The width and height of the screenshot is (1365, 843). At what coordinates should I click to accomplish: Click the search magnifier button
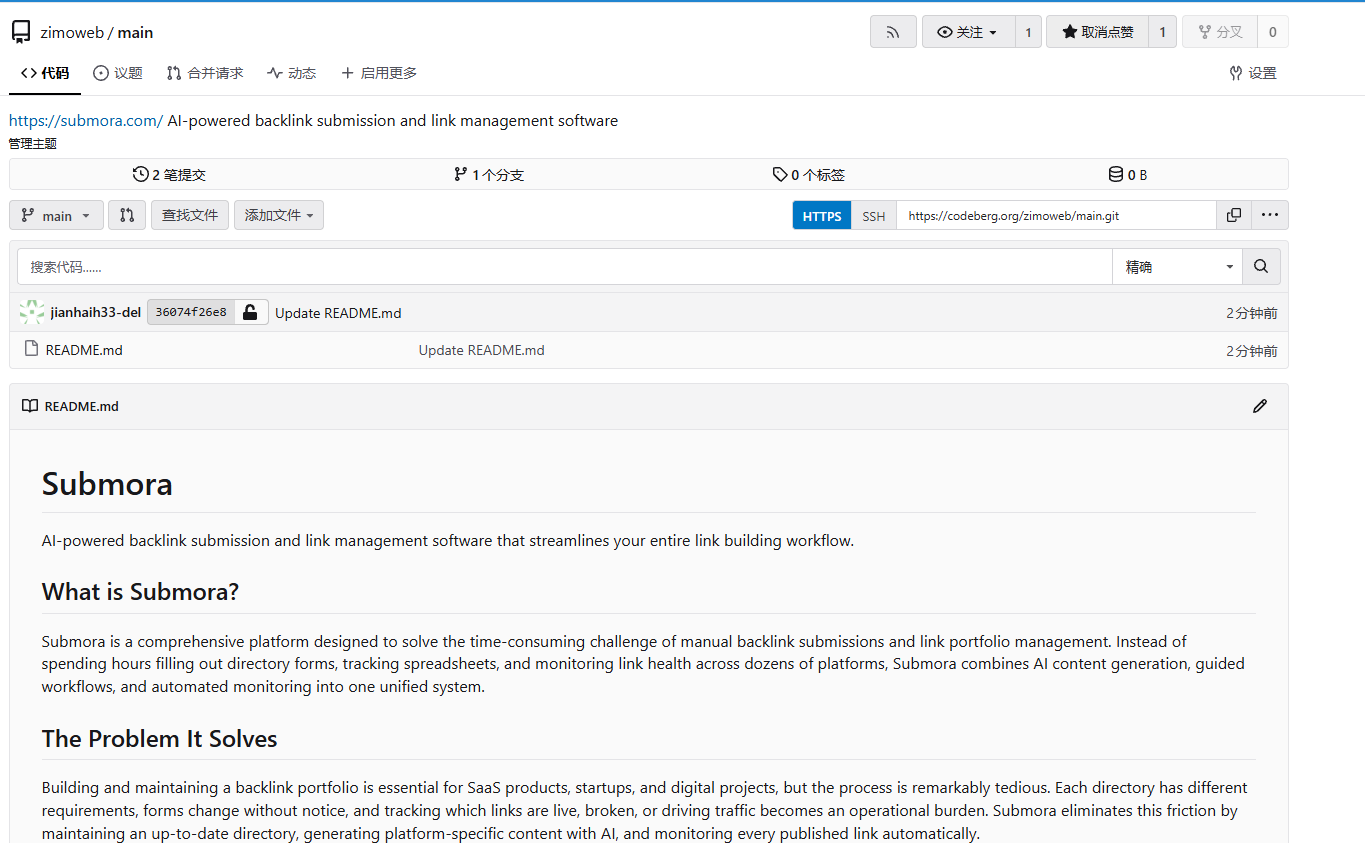[1261, 267]
